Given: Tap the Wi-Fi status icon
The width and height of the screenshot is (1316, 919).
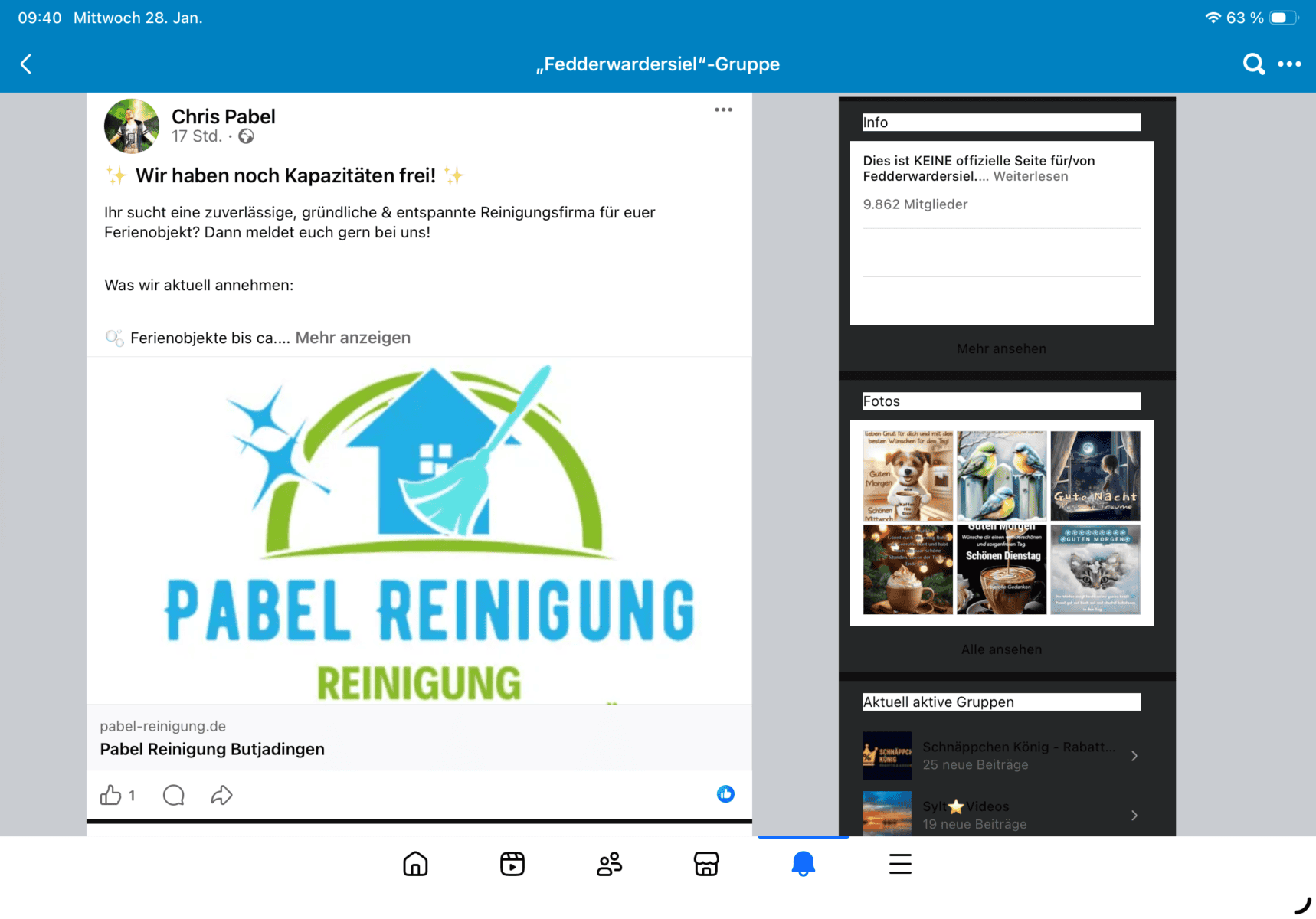Looking at the screenshot, I should 1213,18.
